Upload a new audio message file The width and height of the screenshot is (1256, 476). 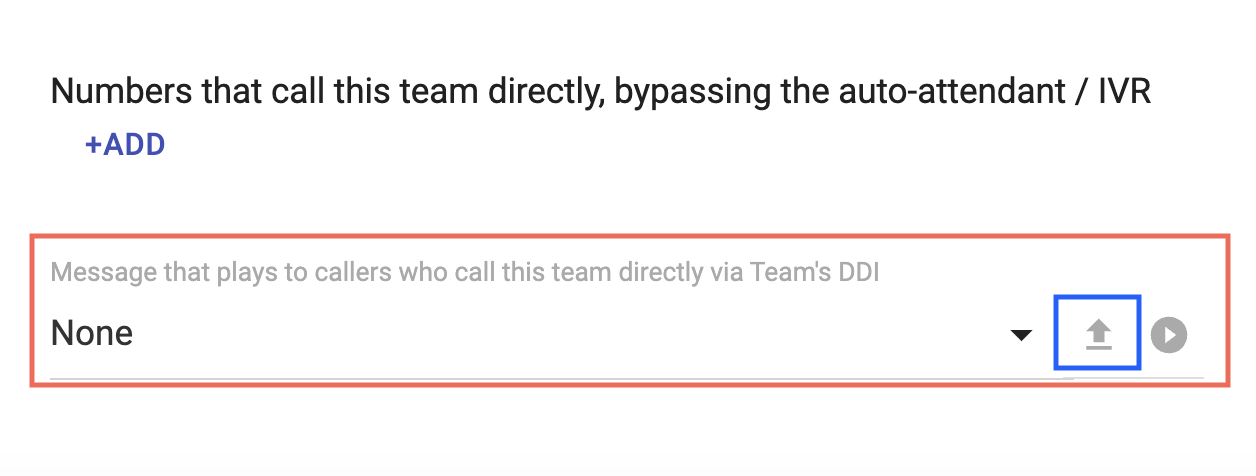click(1099, 334)
